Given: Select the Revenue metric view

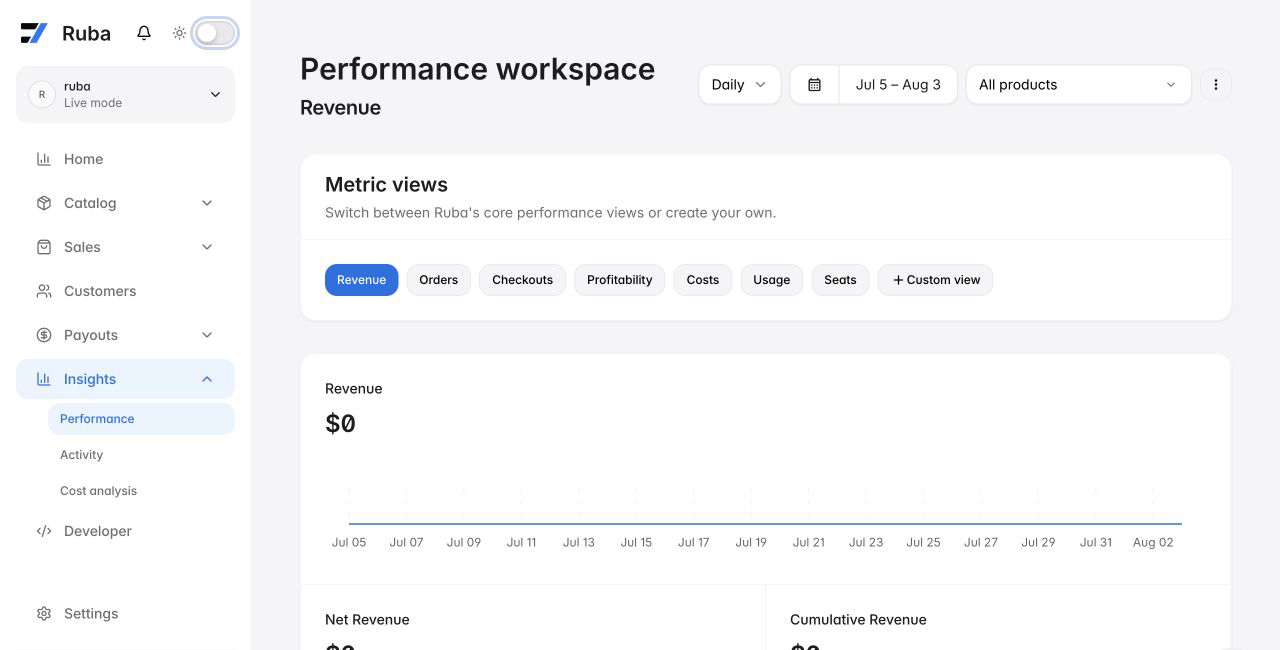Looking at the screenshot, I should pos(361,280).
